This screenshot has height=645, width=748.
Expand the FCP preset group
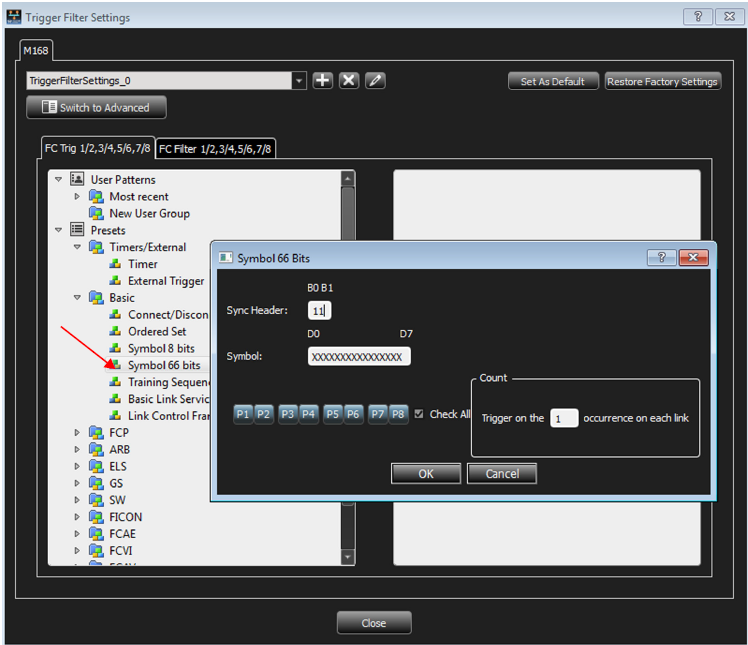[77, 433]
